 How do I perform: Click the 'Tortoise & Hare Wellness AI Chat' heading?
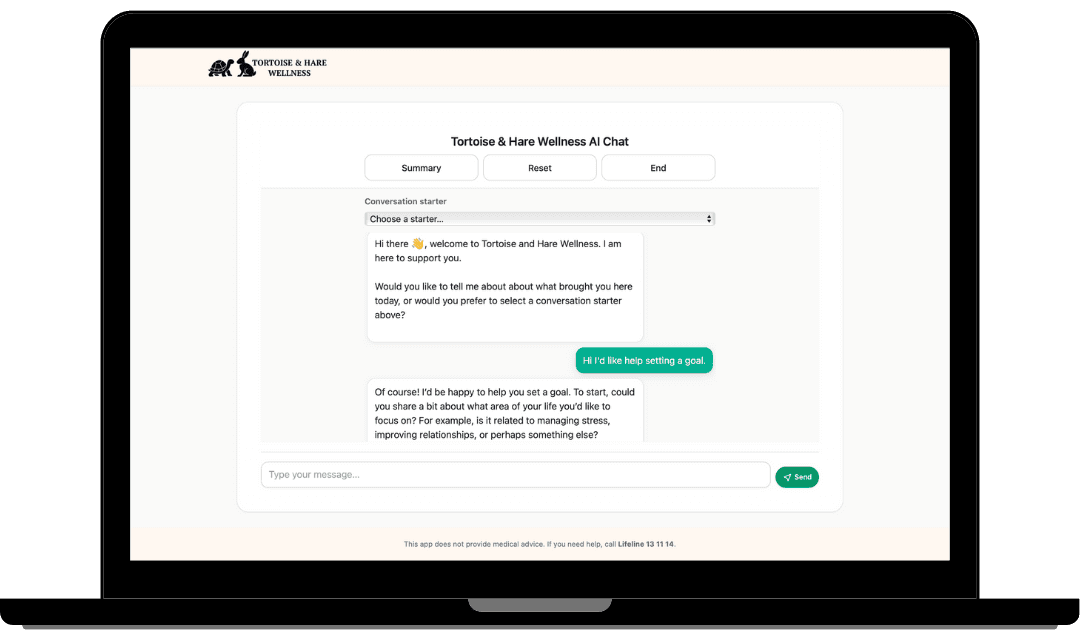(x=539, y=141)
